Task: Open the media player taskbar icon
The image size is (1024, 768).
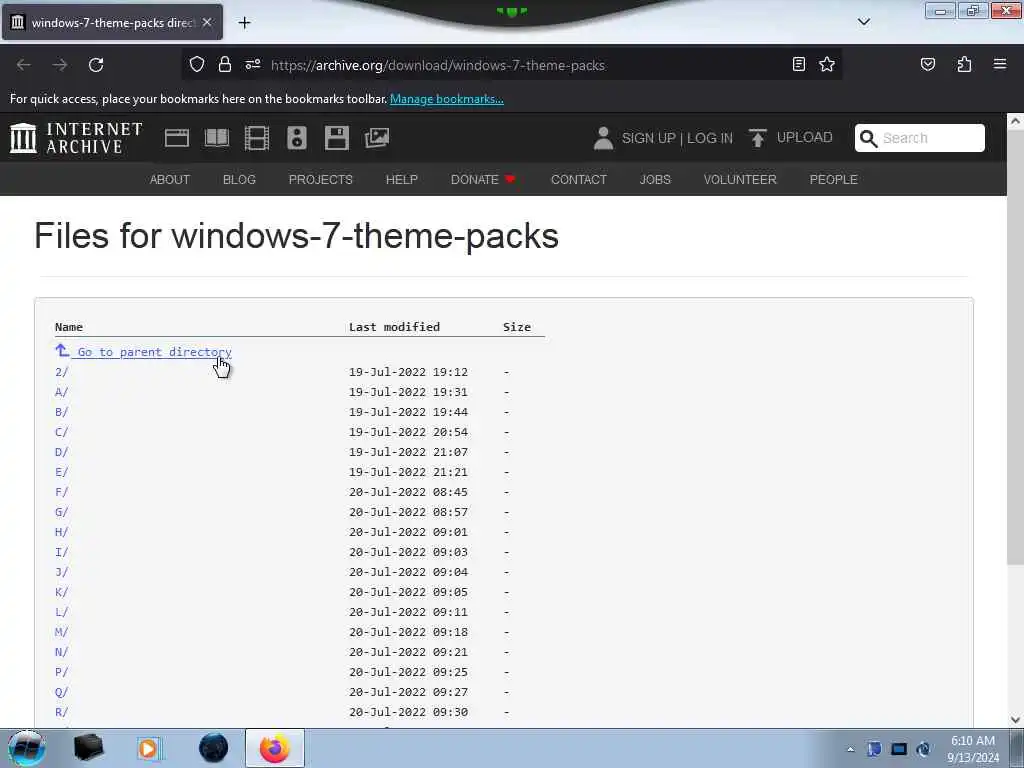Action: pyautogui.click(x=148, y=748)
